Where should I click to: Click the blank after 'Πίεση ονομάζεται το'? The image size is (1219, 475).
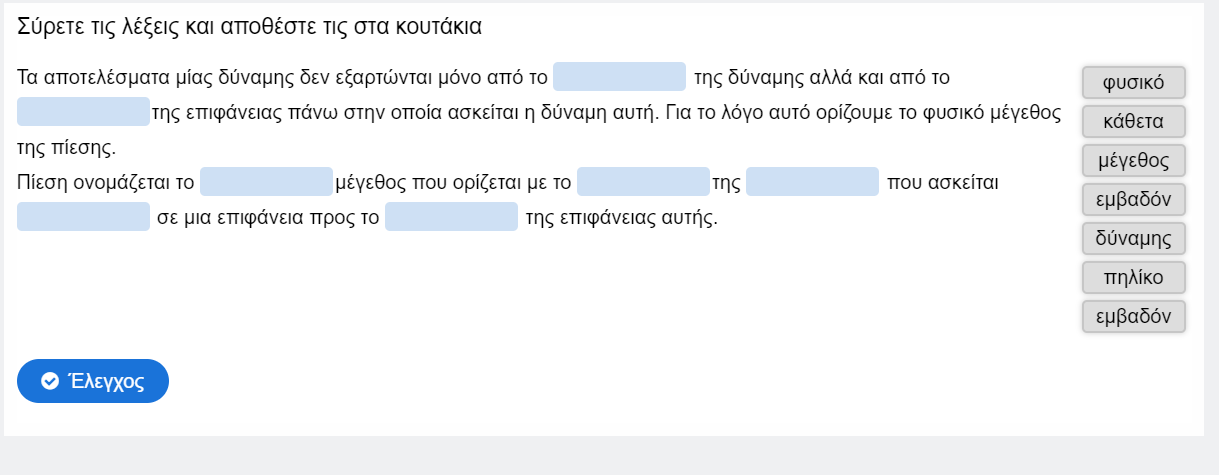point(266,182)
